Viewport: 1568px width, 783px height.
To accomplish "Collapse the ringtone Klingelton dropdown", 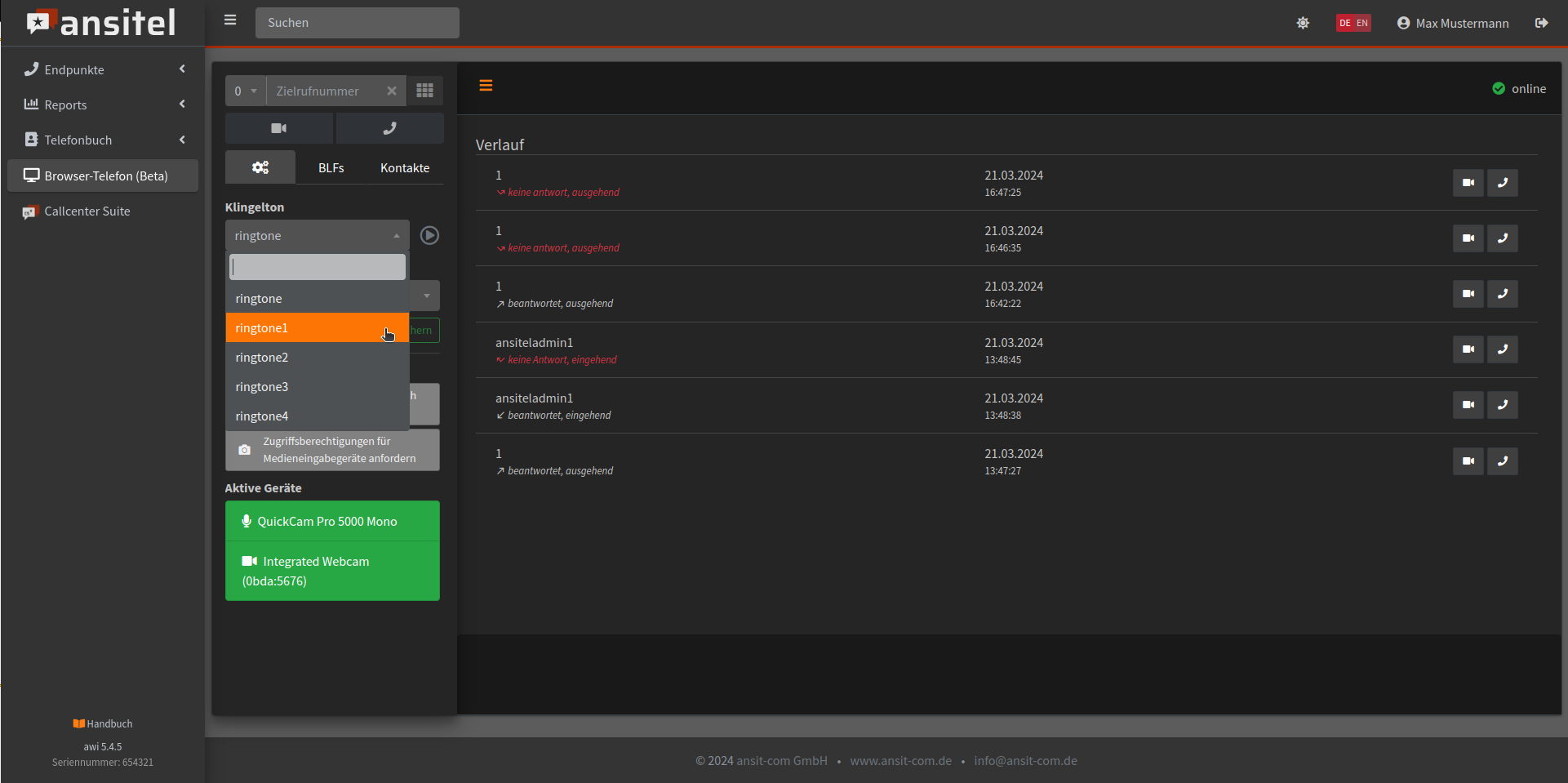I will pos(317,236).
